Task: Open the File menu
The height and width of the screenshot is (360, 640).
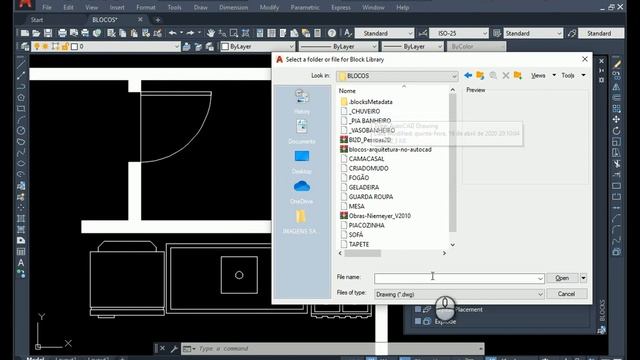Action: pyautogui.click(x=47, y=7)
